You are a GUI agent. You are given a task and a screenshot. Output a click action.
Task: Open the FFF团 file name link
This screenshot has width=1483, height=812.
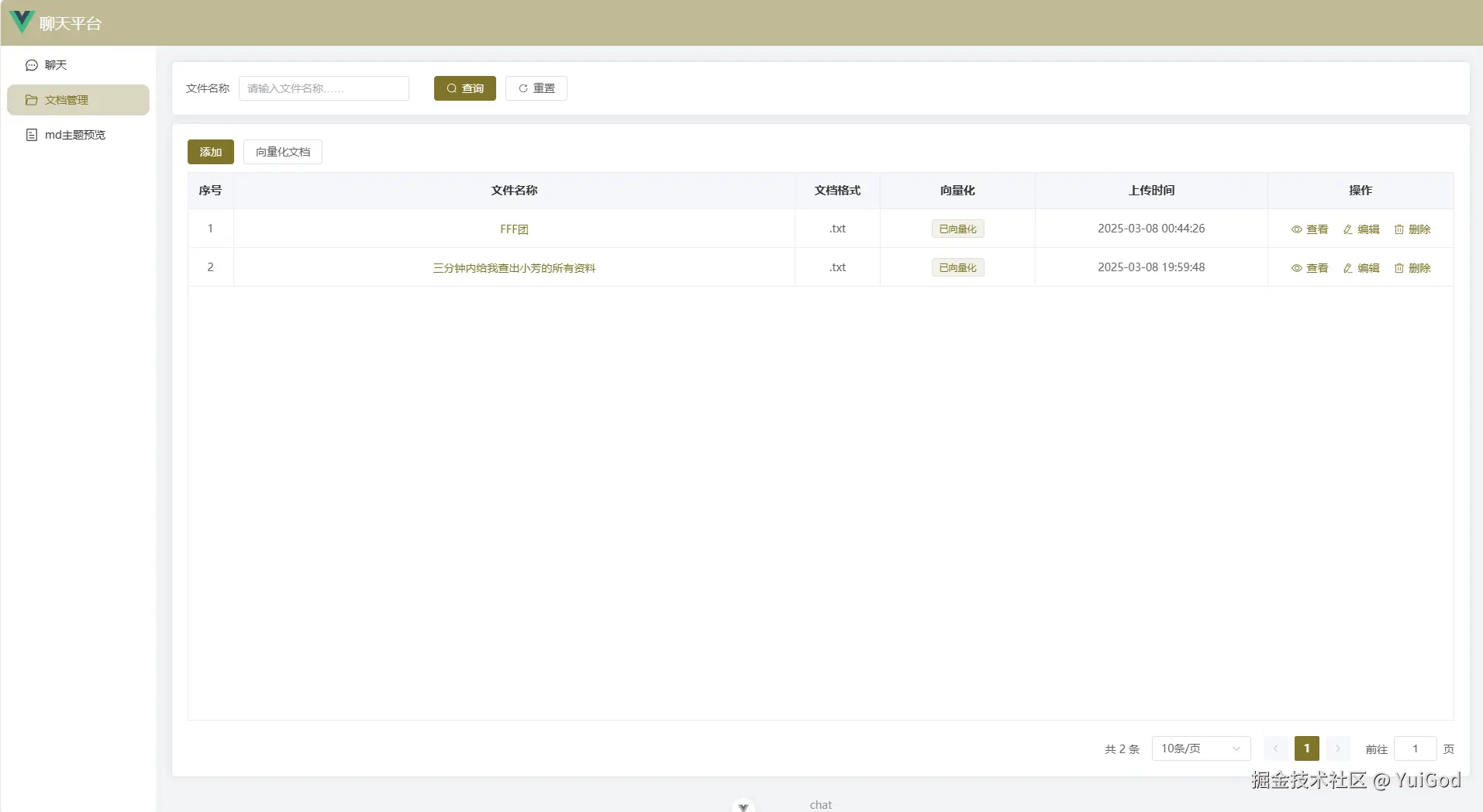pyautogui.click(x=514, y=229)
